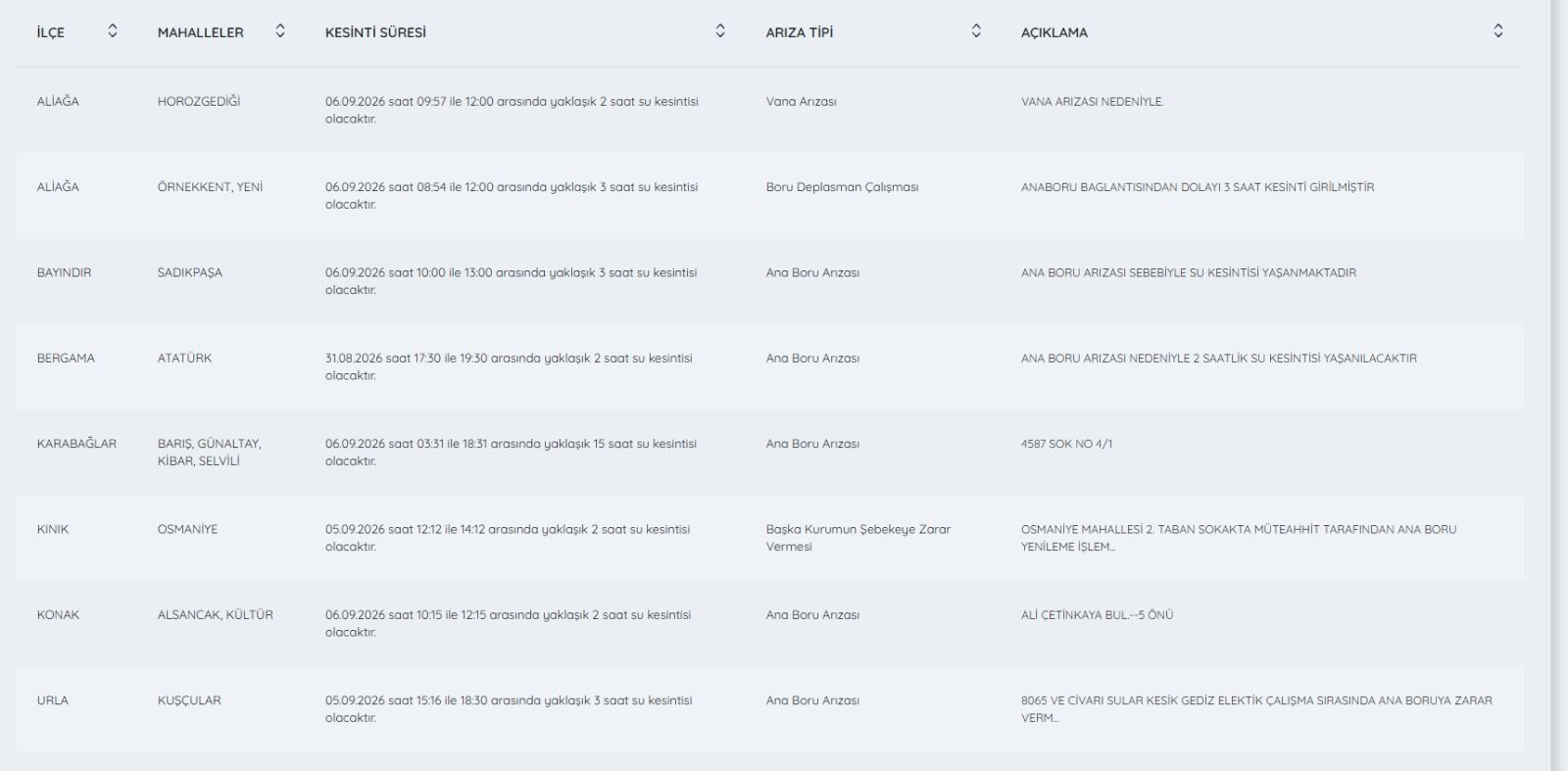Click the ARIZA TİPİ header label
This screenshot has height=771, width=1568.
[x=800, y=32]
